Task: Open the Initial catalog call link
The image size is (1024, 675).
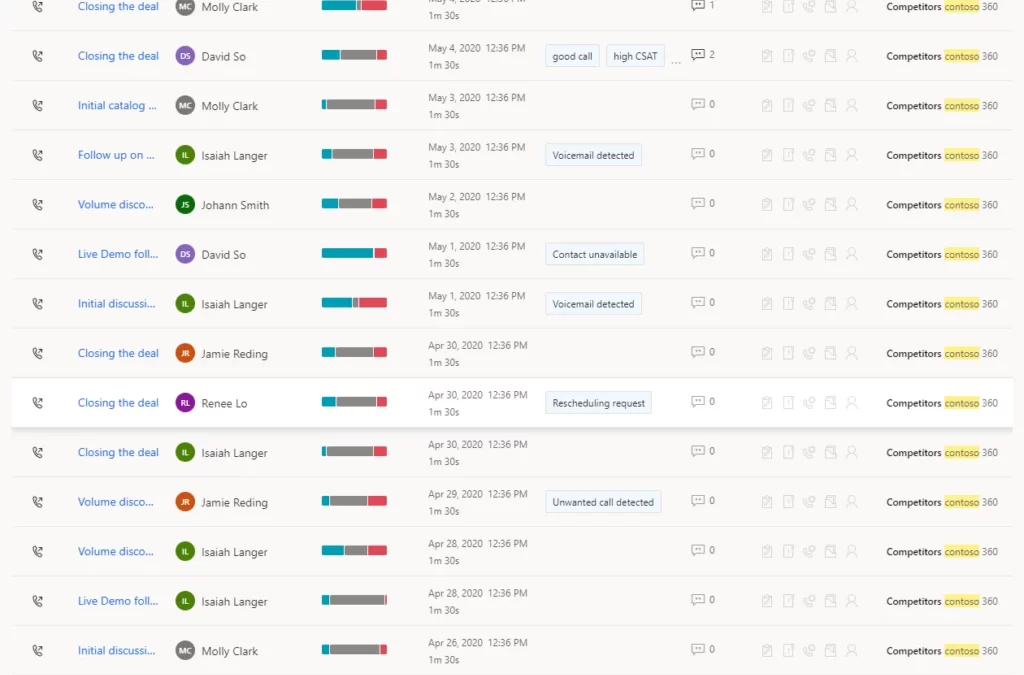Action: pos(117,105)
